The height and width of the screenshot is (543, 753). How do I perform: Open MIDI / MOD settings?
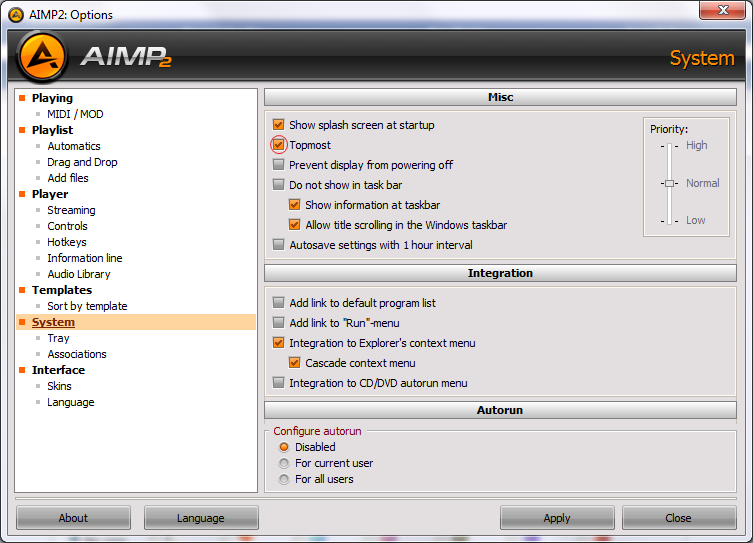(75, 114)
